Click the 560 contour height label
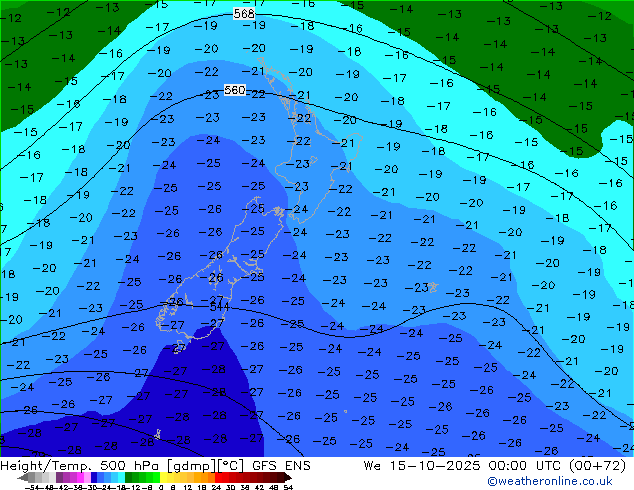634x490 pixels. tap(235, 90)
